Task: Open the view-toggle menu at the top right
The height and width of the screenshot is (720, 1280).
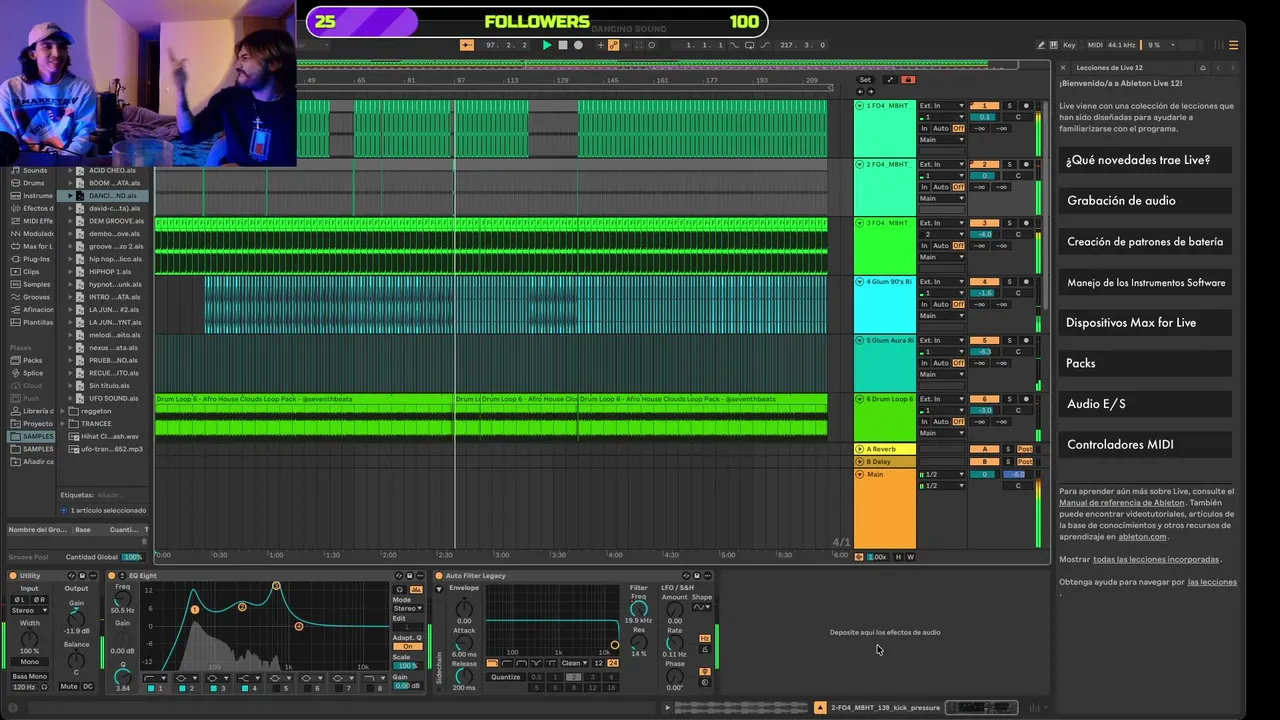Action: [x=1233, y=45]
